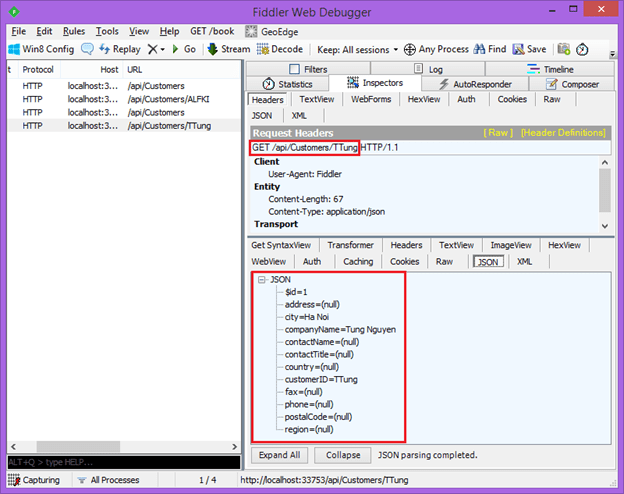Viewport: 624px width, 494px height.
Task: Select the request WebForms tab
Action: click(x=371, y=99)
